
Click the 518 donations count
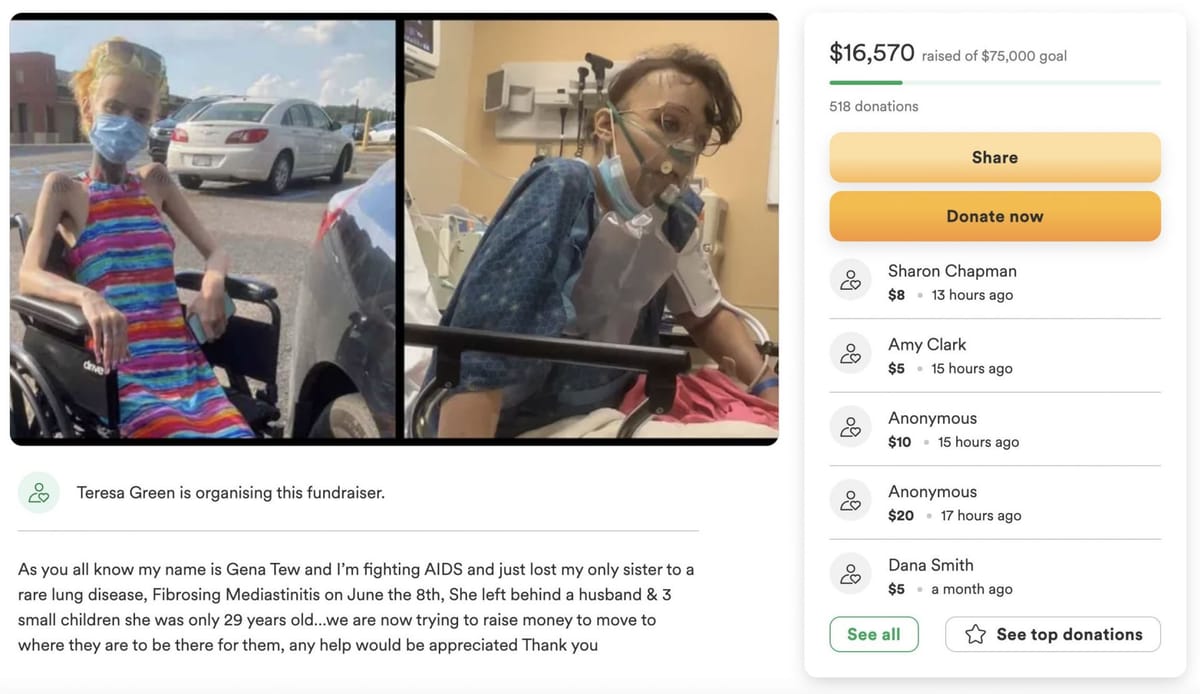coord(873,105)
